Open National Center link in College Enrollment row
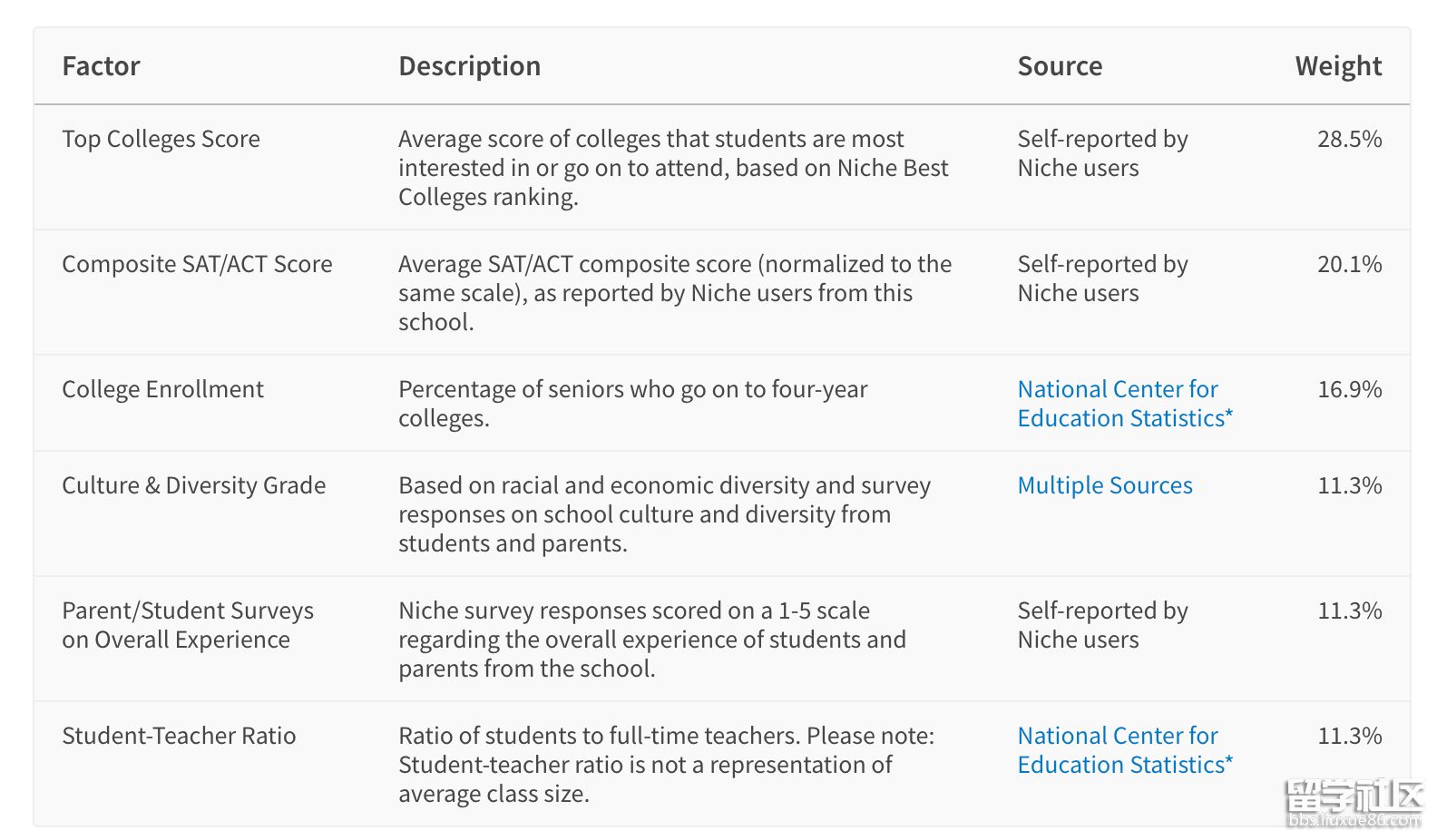 pyautogui.click(x=1124, y=404)
